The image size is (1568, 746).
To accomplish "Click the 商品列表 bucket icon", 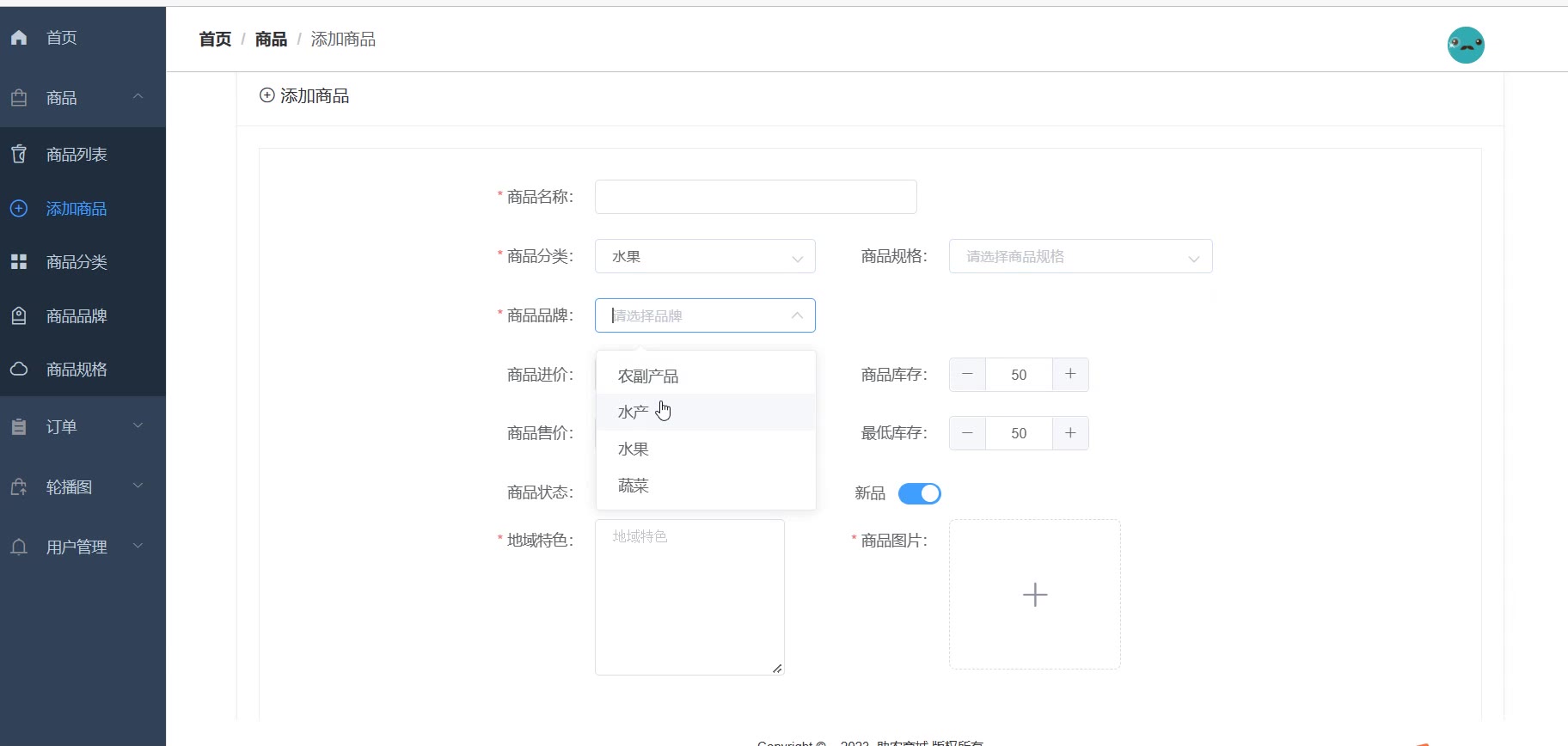I will (19, 155).
